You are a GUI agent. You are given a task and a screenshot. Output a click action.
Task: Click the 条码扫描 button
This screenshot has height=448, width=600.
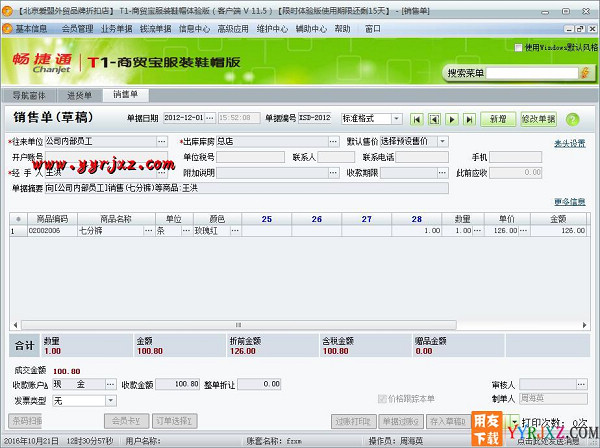pos(25,421)
